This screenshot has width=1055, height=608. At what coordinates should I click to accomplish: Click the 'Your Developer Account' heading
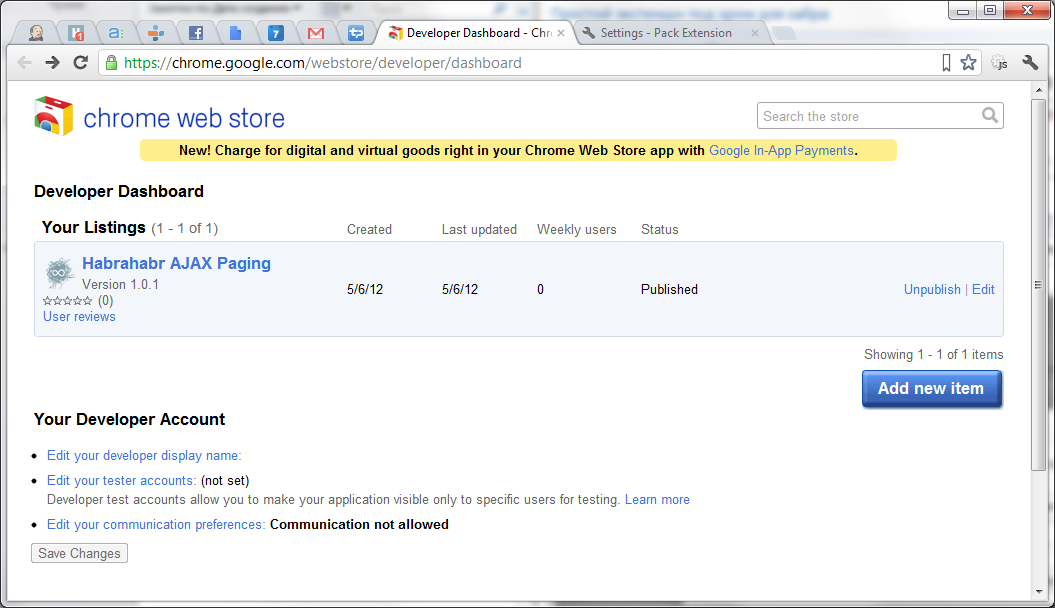point(129,419)
